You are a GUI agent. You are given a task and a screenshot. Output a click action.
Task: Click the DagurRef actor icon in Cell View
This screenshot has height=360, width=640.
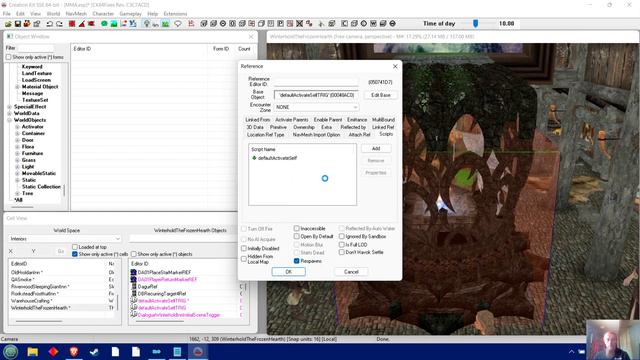(x=133, y=287)
